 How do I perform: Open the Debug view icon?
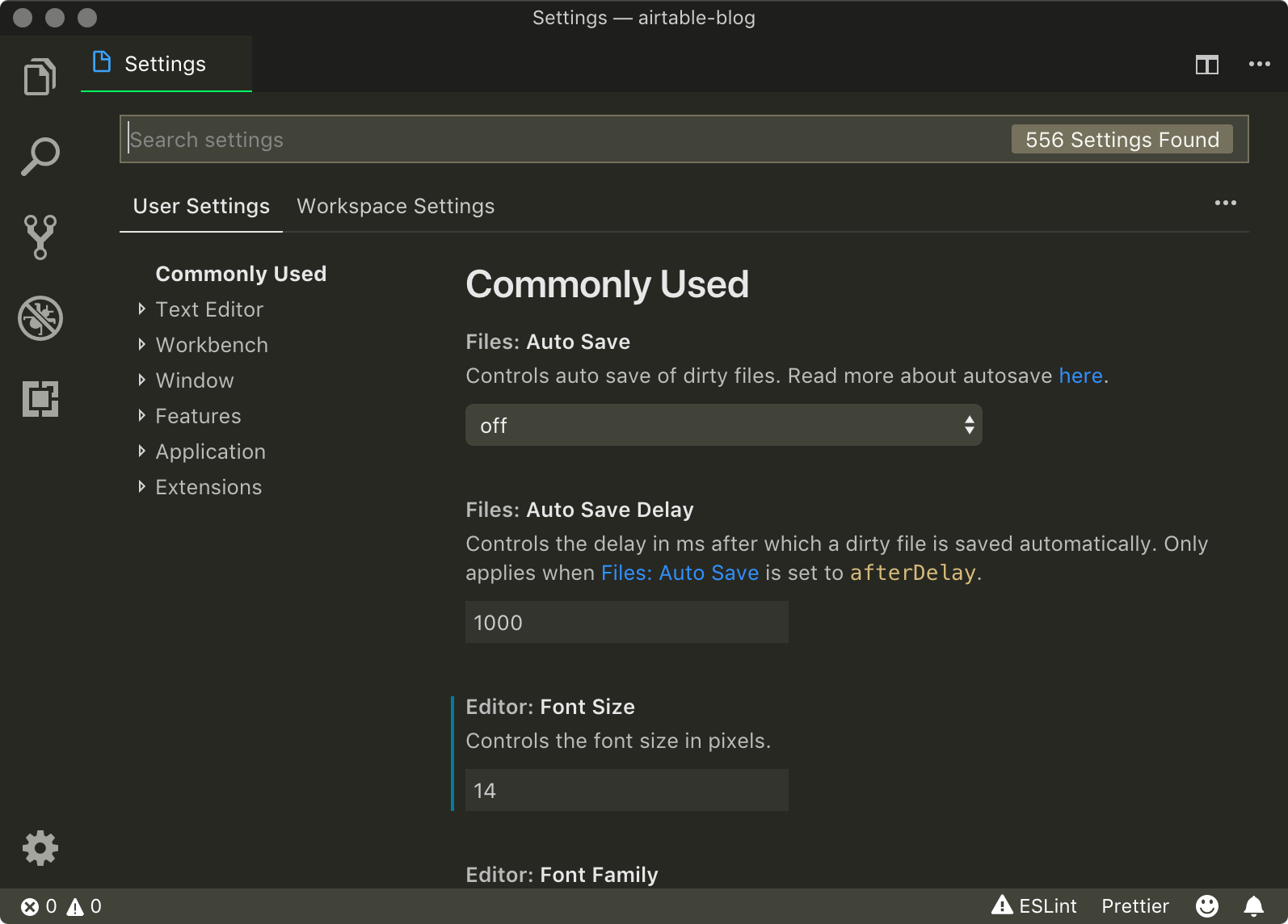[x=40, y=317]
